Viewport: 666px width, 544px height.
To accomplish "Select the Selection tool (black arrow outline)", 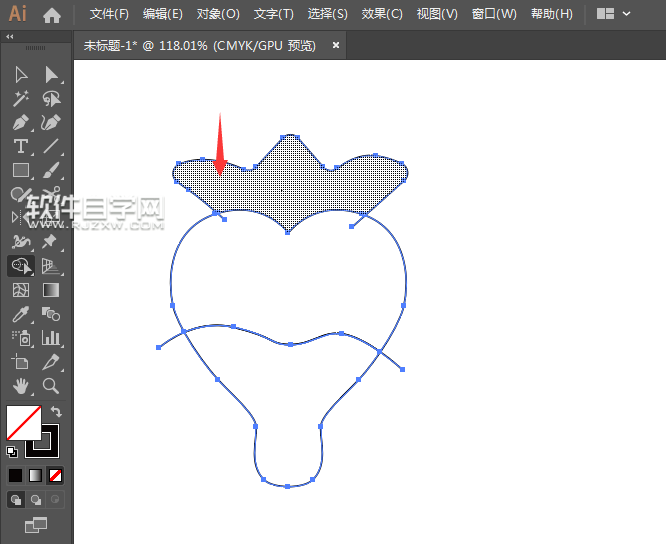I will (21, 75).
